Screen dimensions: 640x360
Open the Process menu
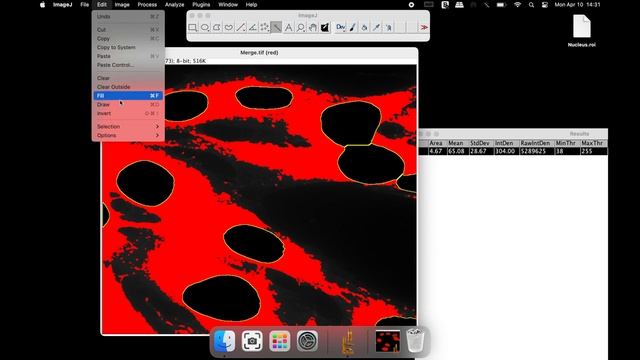coord(147,5)
